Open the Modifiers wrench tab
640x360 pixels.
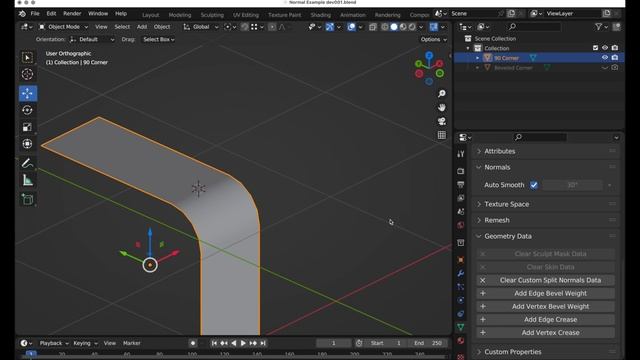click(461, 273)
